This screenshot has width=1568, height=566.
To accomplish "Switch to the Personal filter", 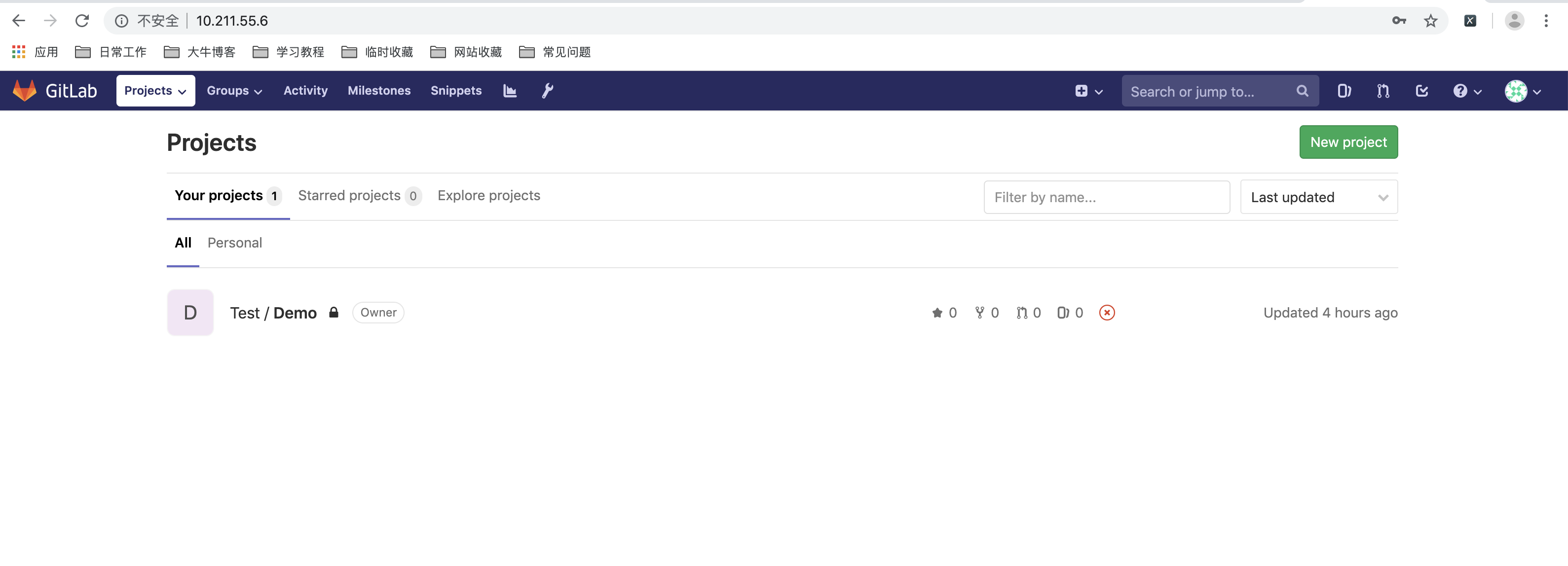I will pos(235,243).
